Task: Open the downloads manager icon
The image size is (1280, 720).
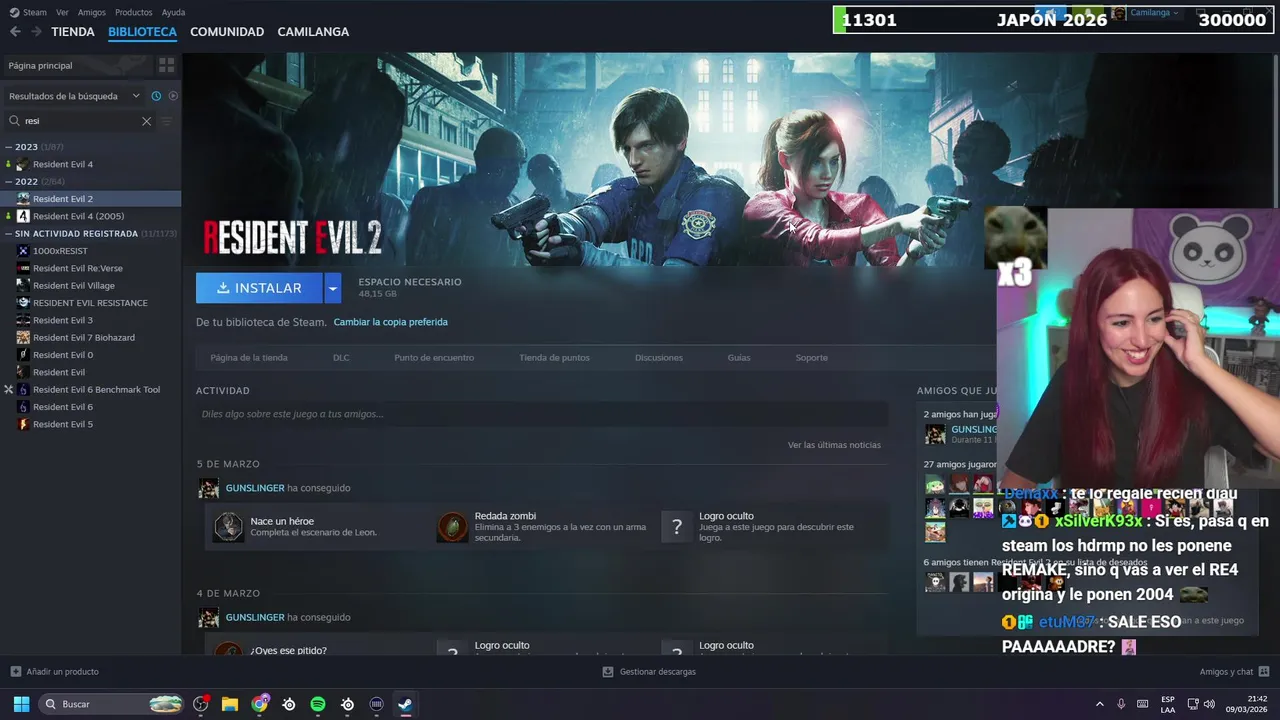Action: pyautogui.click(x=608, y=671)
